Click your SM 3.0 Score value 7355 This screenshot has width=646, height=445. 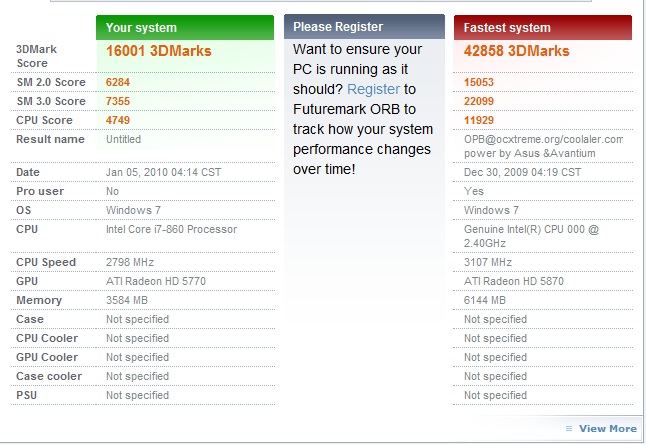[118, 101]
